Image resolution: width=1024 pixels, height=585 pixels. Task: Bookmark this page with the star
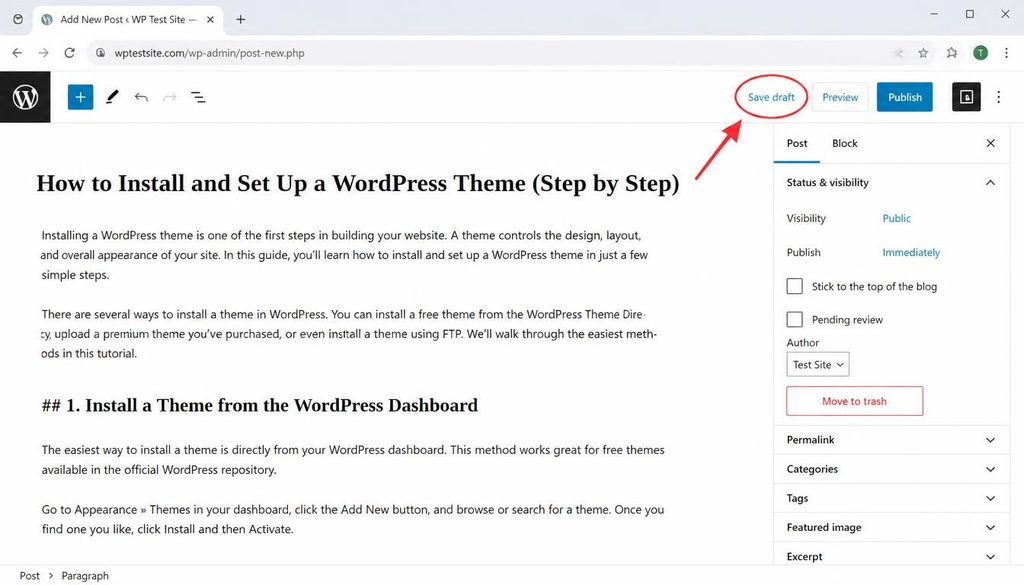tap(923, 53)
